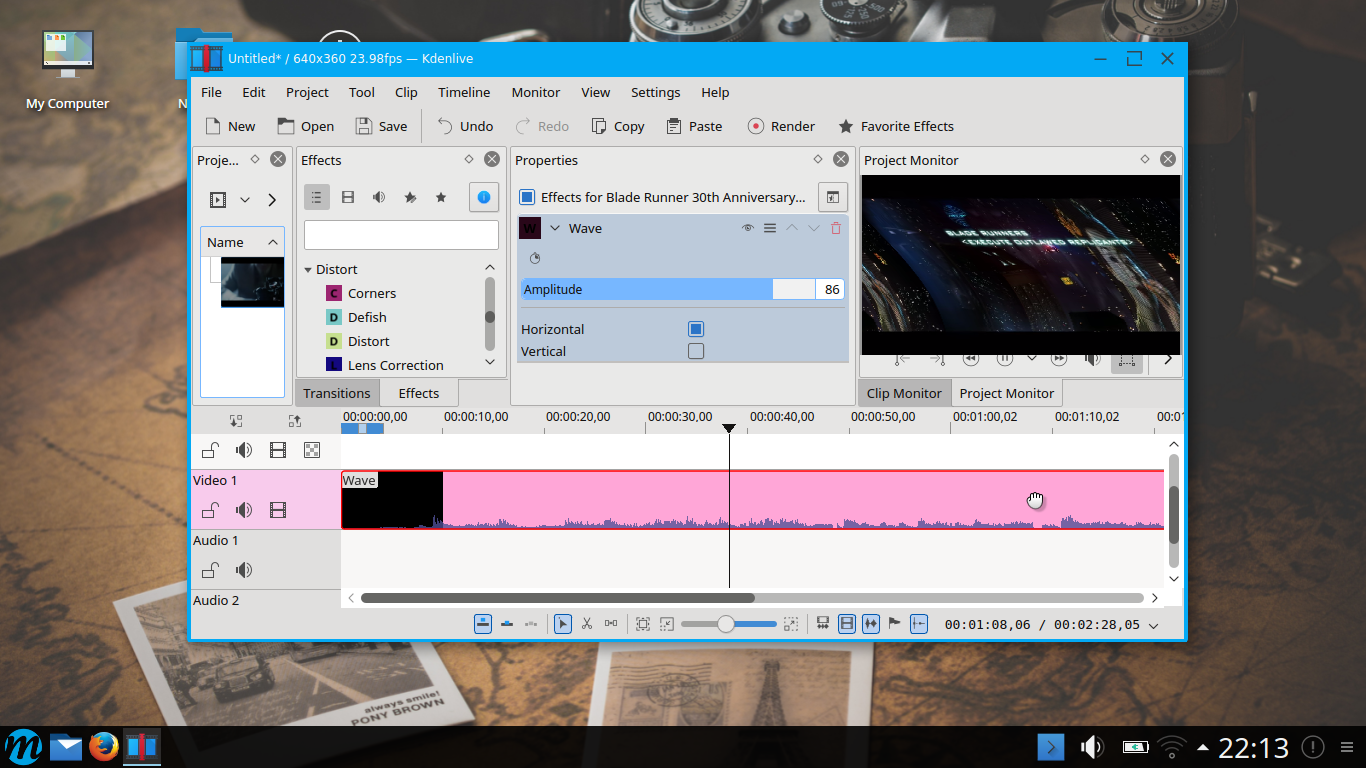
Task: Expand more Project bin toolbar items
Action: pos(272,200)
